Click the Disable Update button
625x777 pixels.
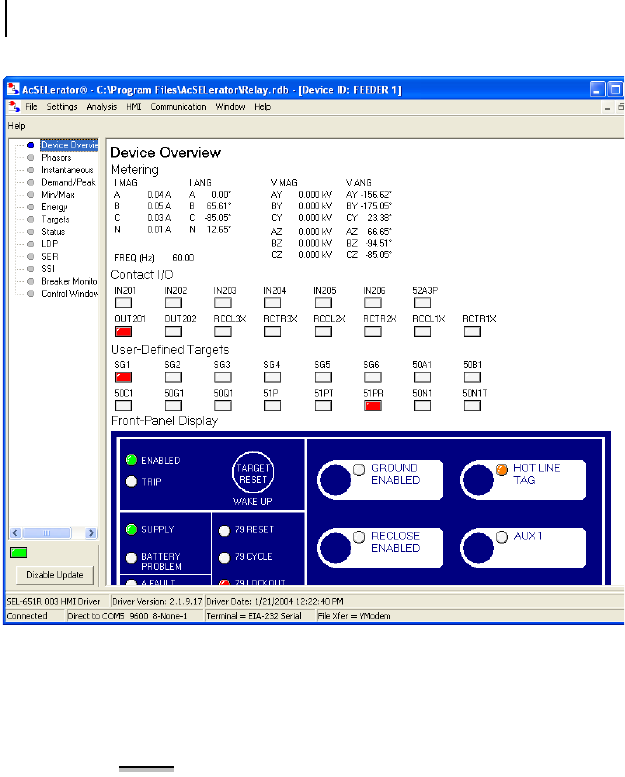[x=55, y=575]
